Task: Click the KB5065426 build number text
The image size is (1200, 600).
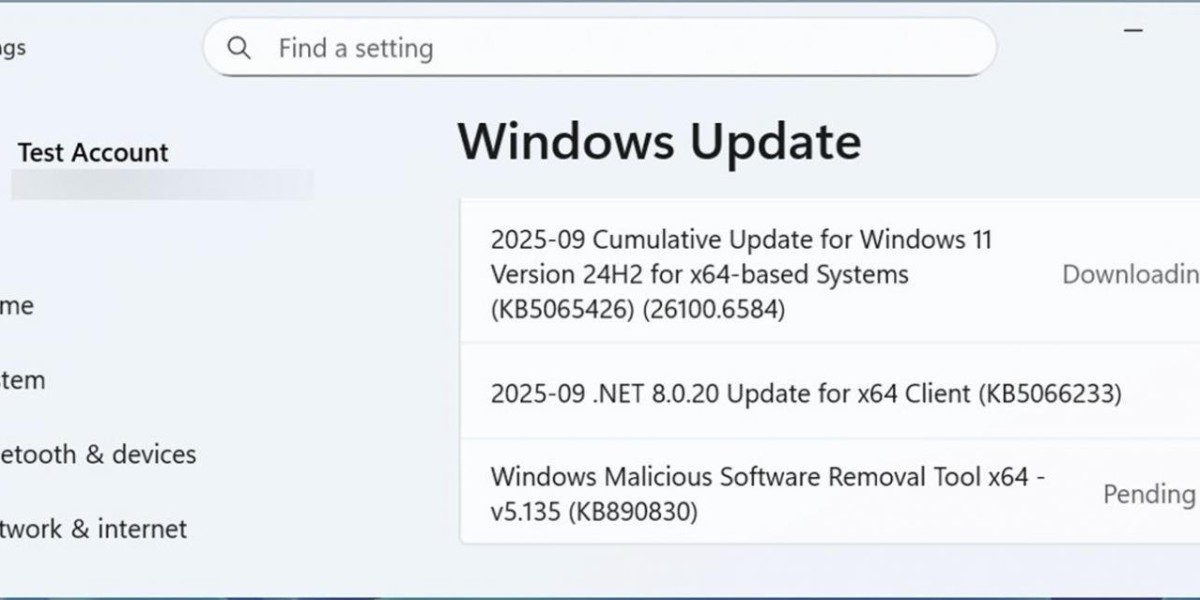Action: pyautogui.click(x=638, y=310)
